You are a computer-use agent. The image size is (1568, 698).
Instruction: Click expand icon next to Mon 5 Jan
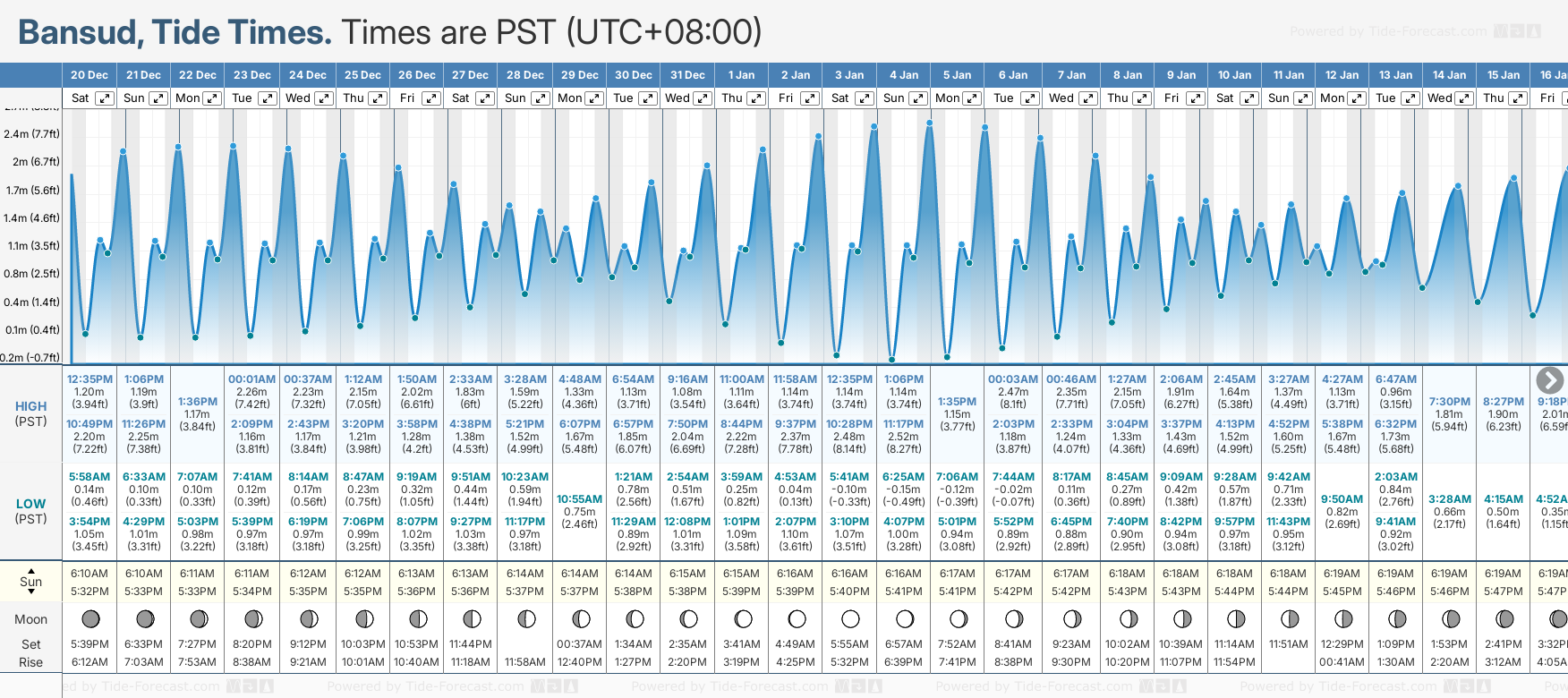972,98
